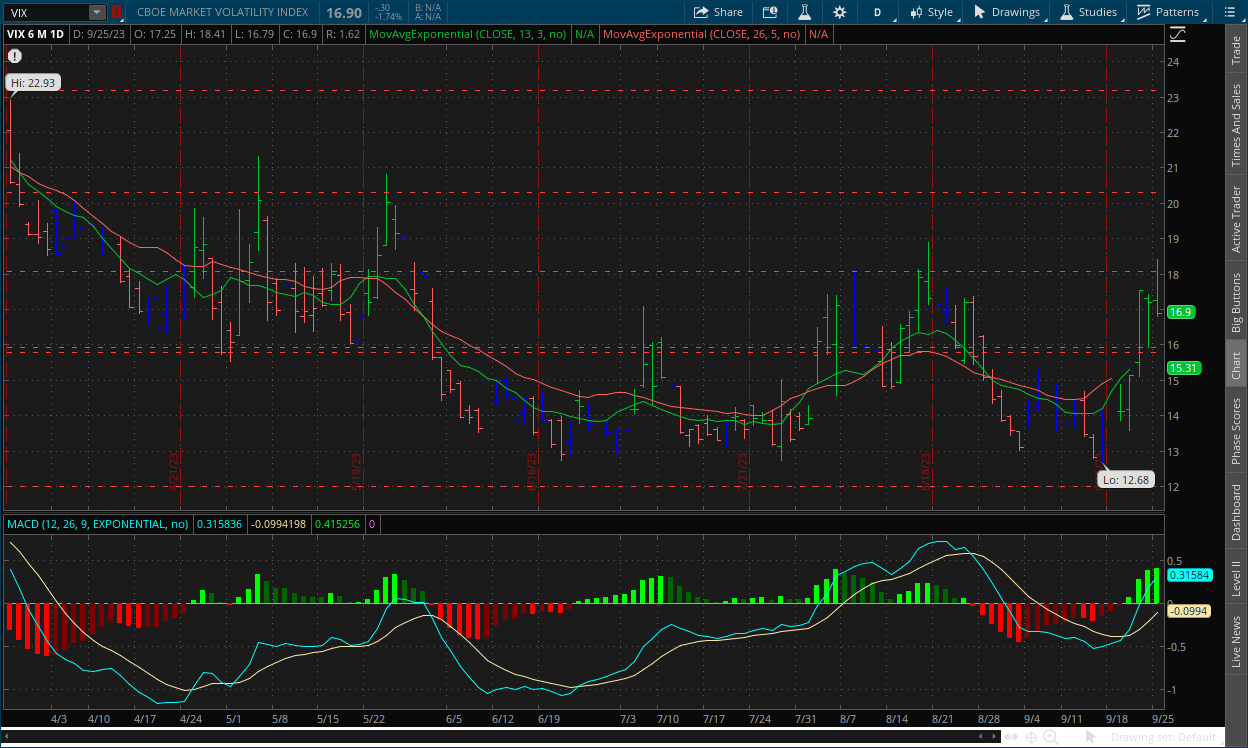This screenshot has height=748, width=1248.
Task: Open chart settings gear icon
Action: pos(839,12)
